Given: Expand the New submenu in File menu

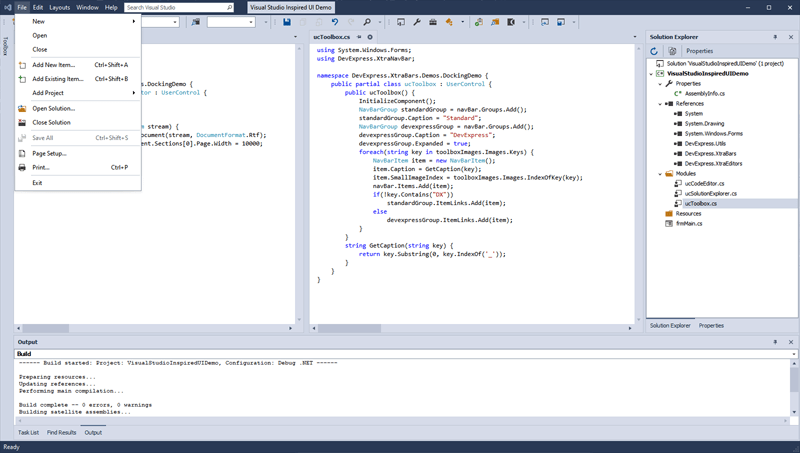Looking at the screenshot, I should [78, 21].
